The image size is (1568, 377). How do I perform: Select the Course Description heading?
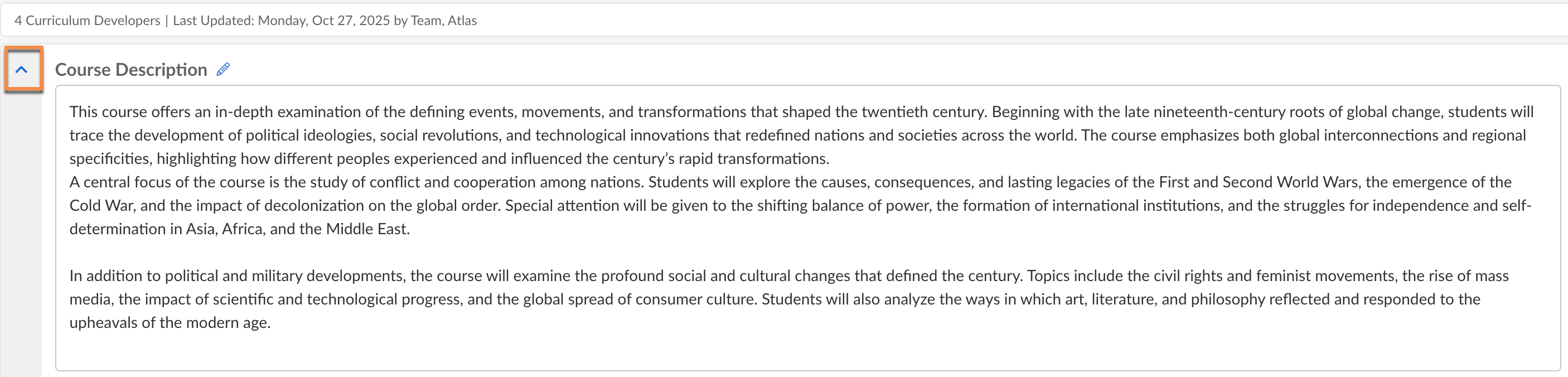click(x=131, y=70)
